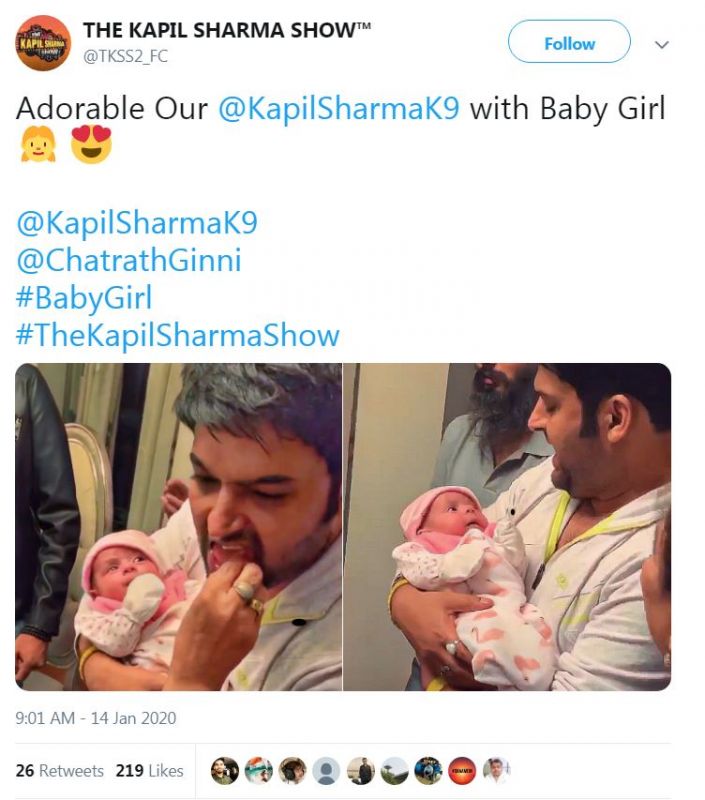Image resolution: width=705 pixels, height=800 pixels.
Task: Open the @TKSS2_FC handle
Action: click(x=125, y=56)
